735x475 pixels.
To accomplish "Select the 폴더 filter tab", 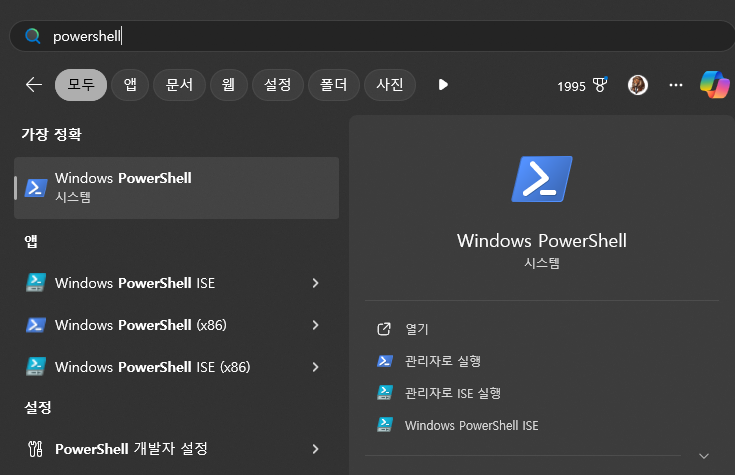I will (x=334, y=85).
